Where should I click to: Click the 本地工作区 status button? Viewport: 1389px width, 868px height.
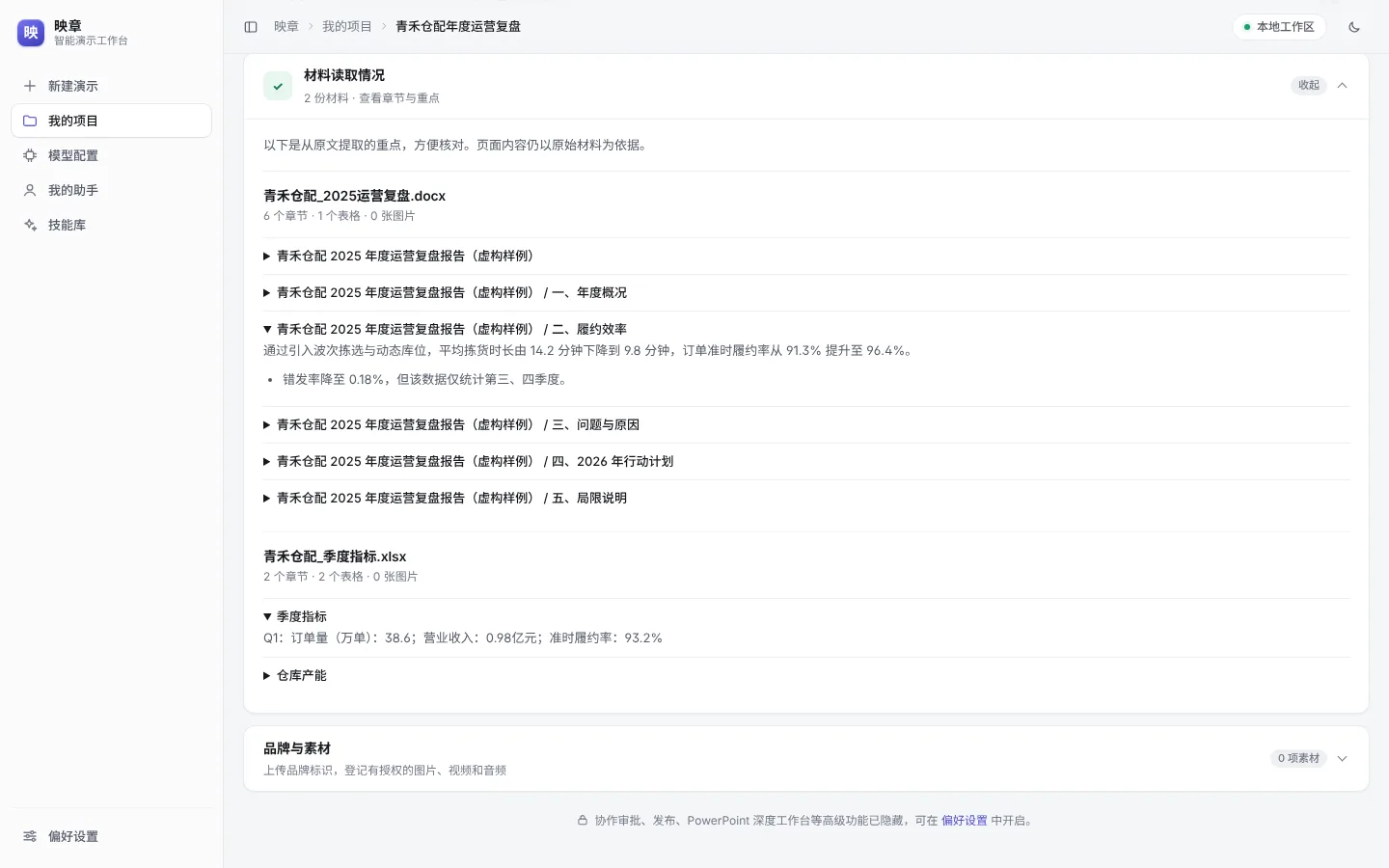(x=1279, y=27)
